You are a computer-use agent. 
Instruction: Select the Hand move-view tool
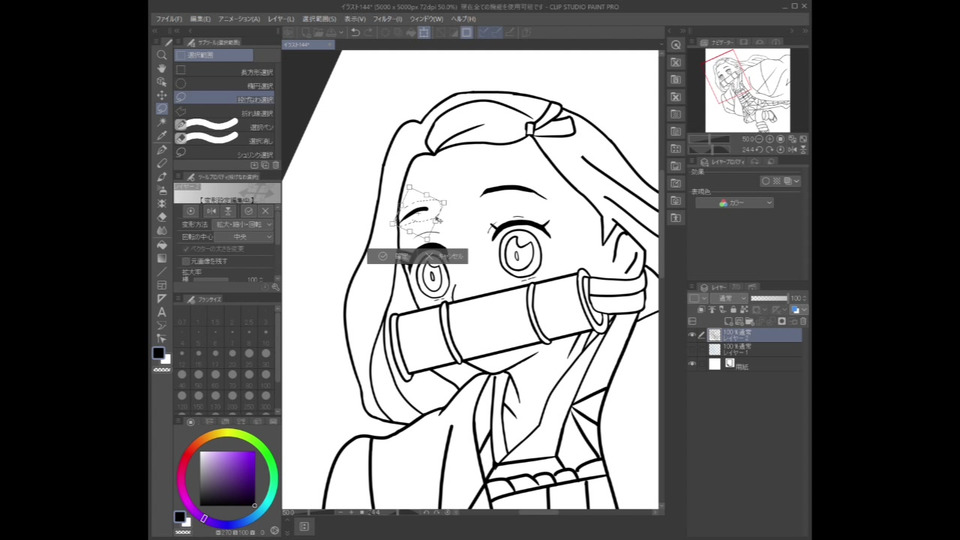162,68
